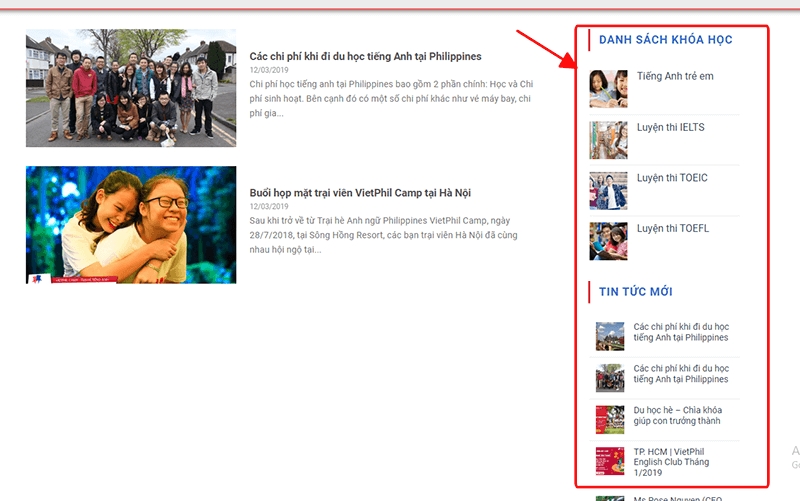Screen dimensions: 800x501
Task: Open the Tiếng Anh trẻ em course thumbnail
Action: [x=608, y=89]
